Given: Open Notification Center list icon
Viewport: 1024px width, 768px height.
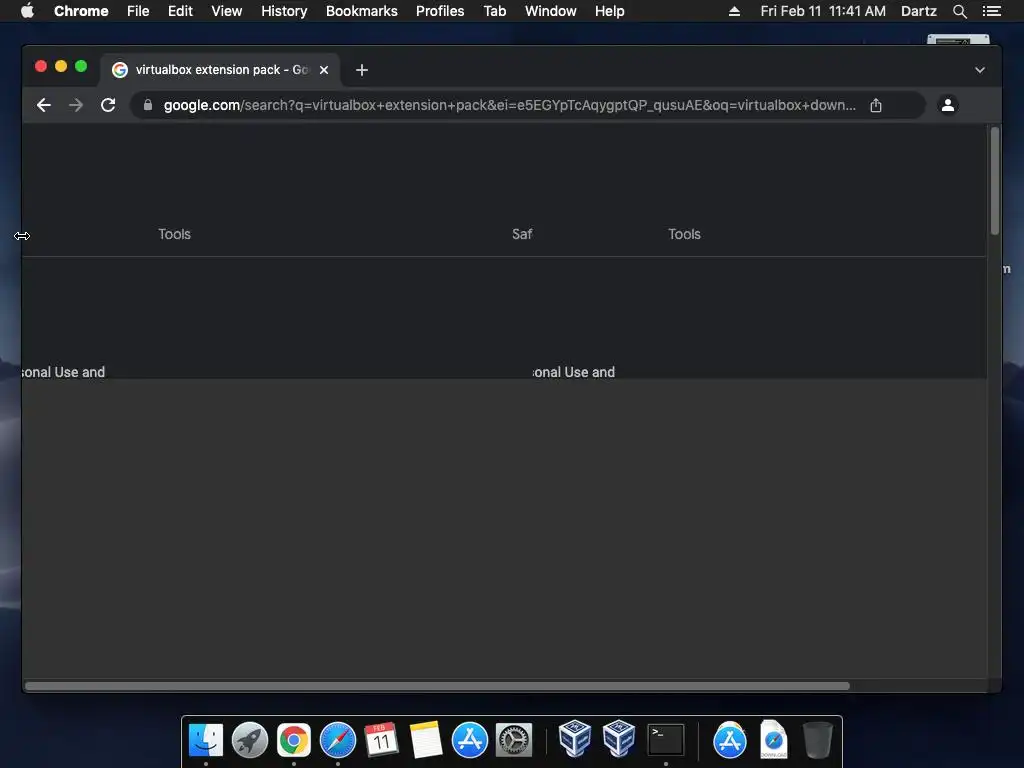Looking at the screenshot, I should 991,11.
